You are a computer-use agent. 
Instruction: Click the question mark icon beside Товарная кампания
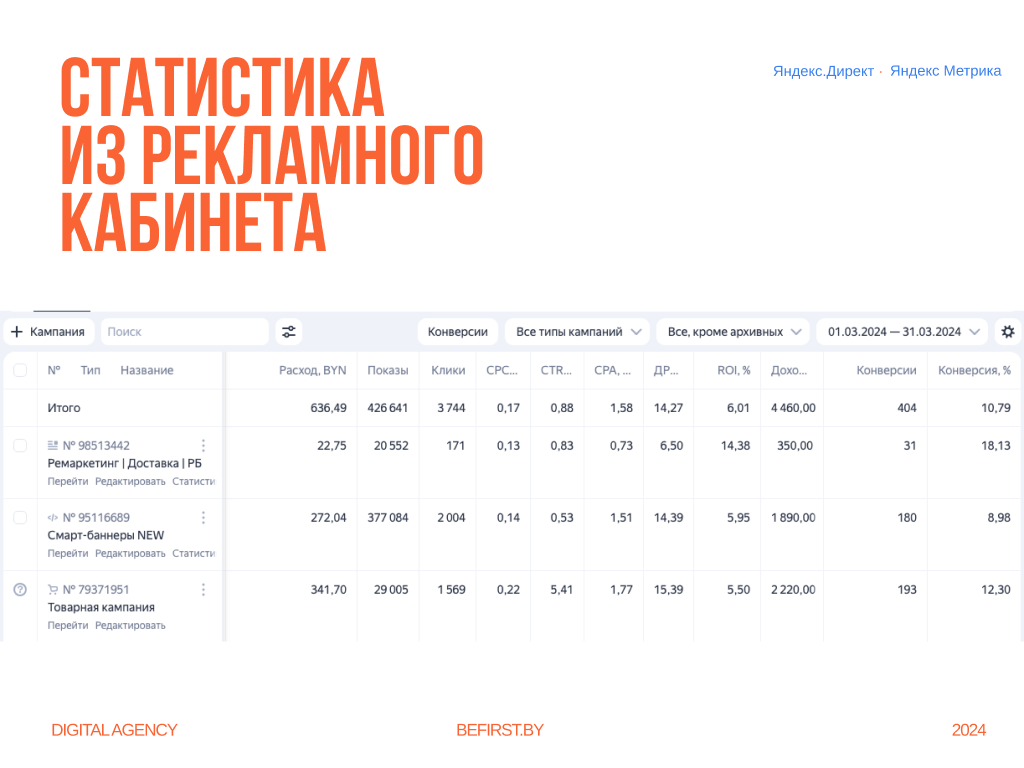click(x=20, y=590)
